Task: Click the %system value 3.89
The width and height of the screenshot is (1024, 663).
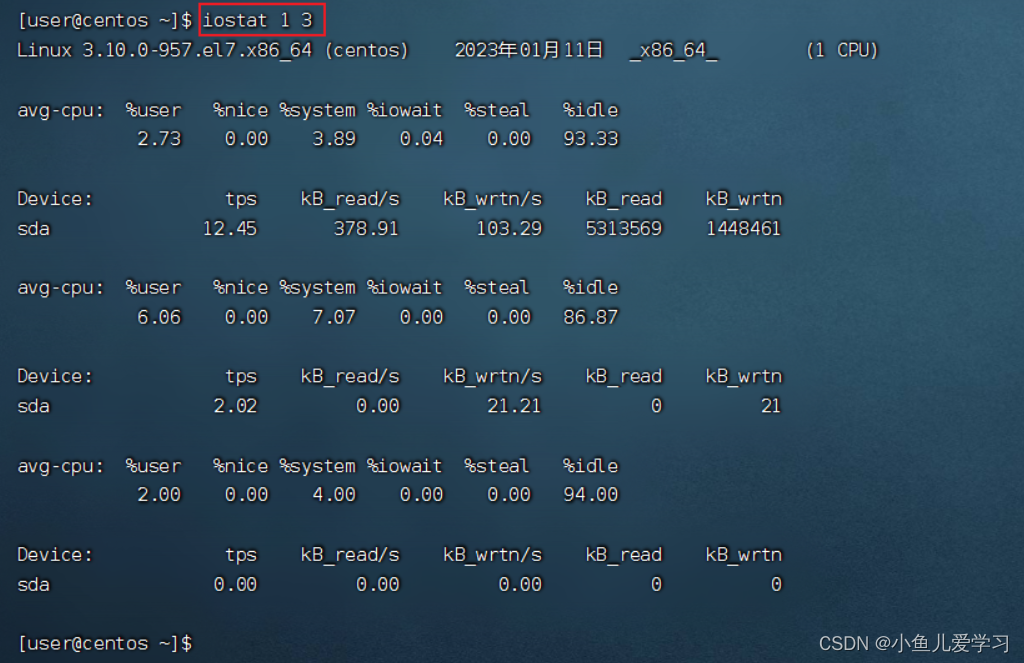Action: [334, 138]
